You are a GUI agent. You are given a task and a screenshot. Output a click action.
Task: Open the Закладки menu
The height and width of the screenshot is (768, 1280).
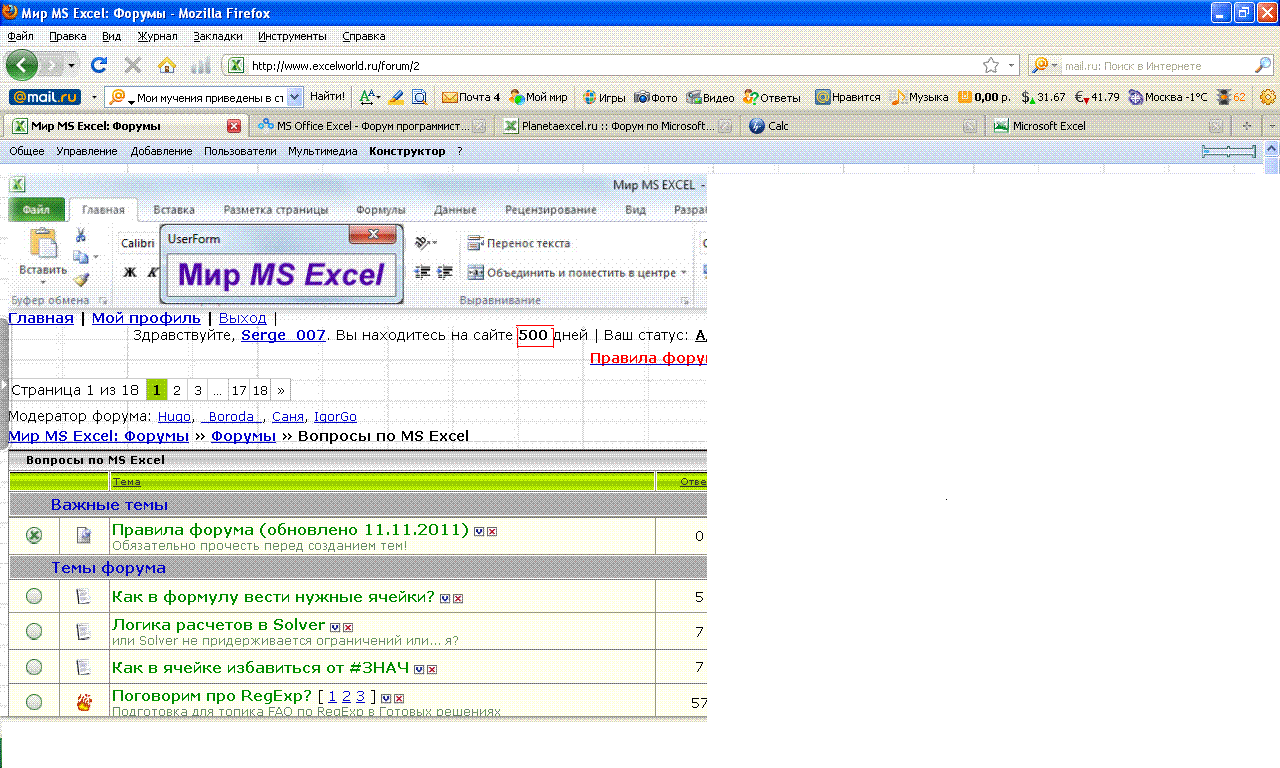pos(217,36)
